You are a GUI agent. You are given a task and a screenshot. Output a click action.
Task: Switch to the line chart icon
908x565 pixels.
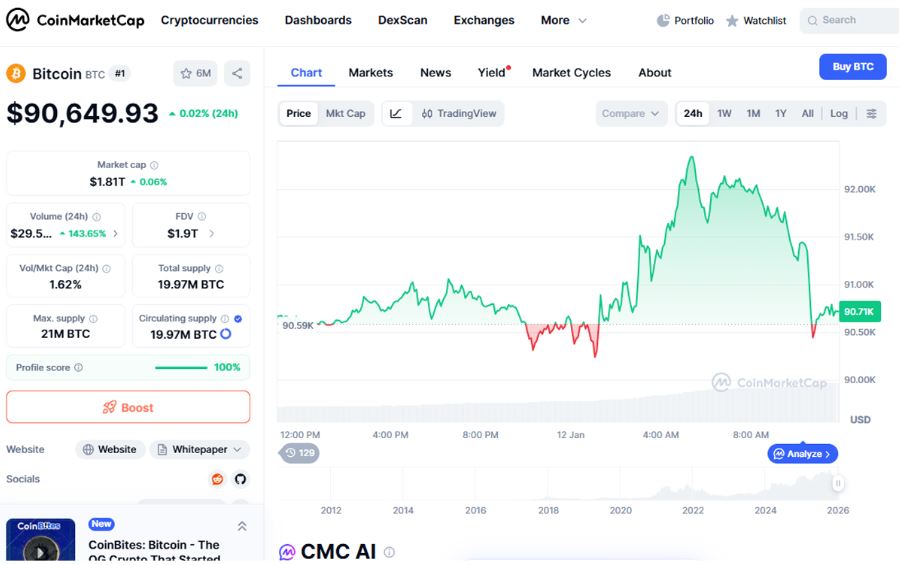point(396,114)
